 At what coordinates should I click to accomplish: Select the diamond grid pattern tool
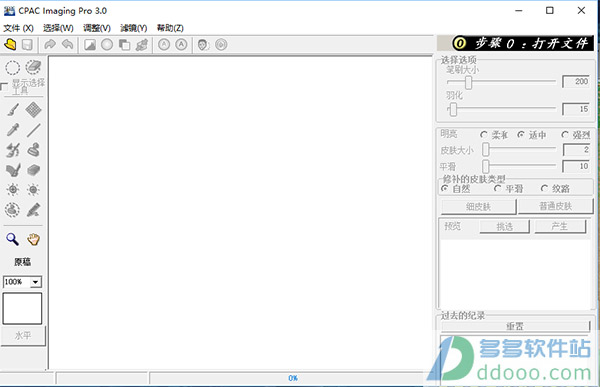pyautogui.click(x=33, y=110)
